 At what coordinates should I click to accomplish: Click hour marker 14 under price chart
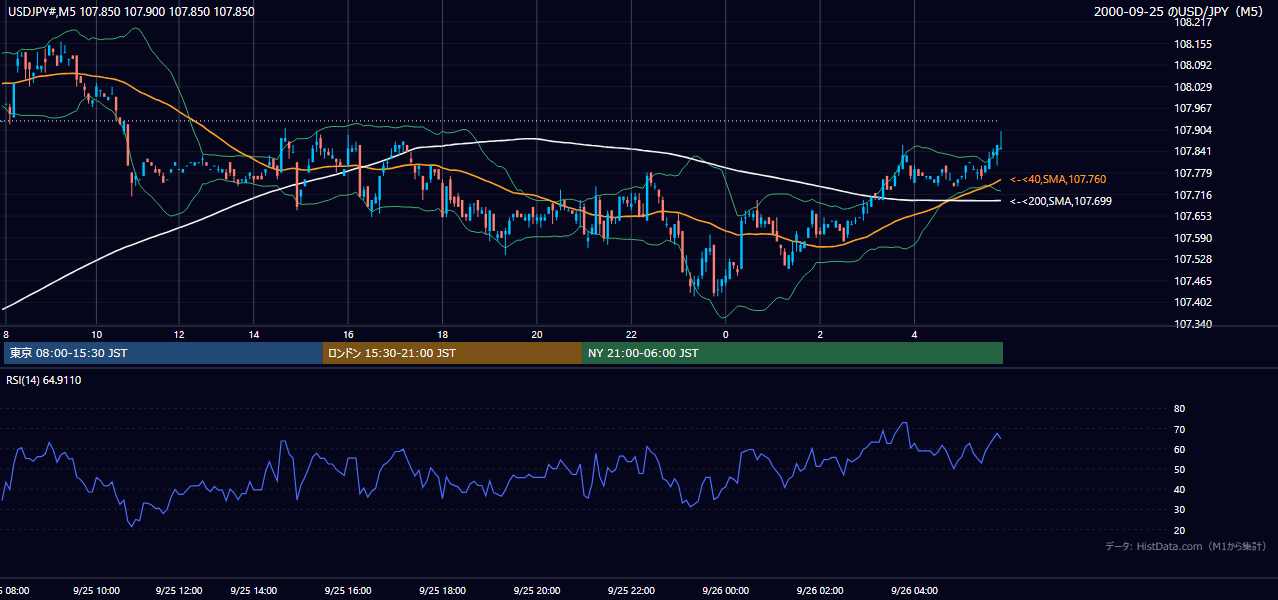254,334
